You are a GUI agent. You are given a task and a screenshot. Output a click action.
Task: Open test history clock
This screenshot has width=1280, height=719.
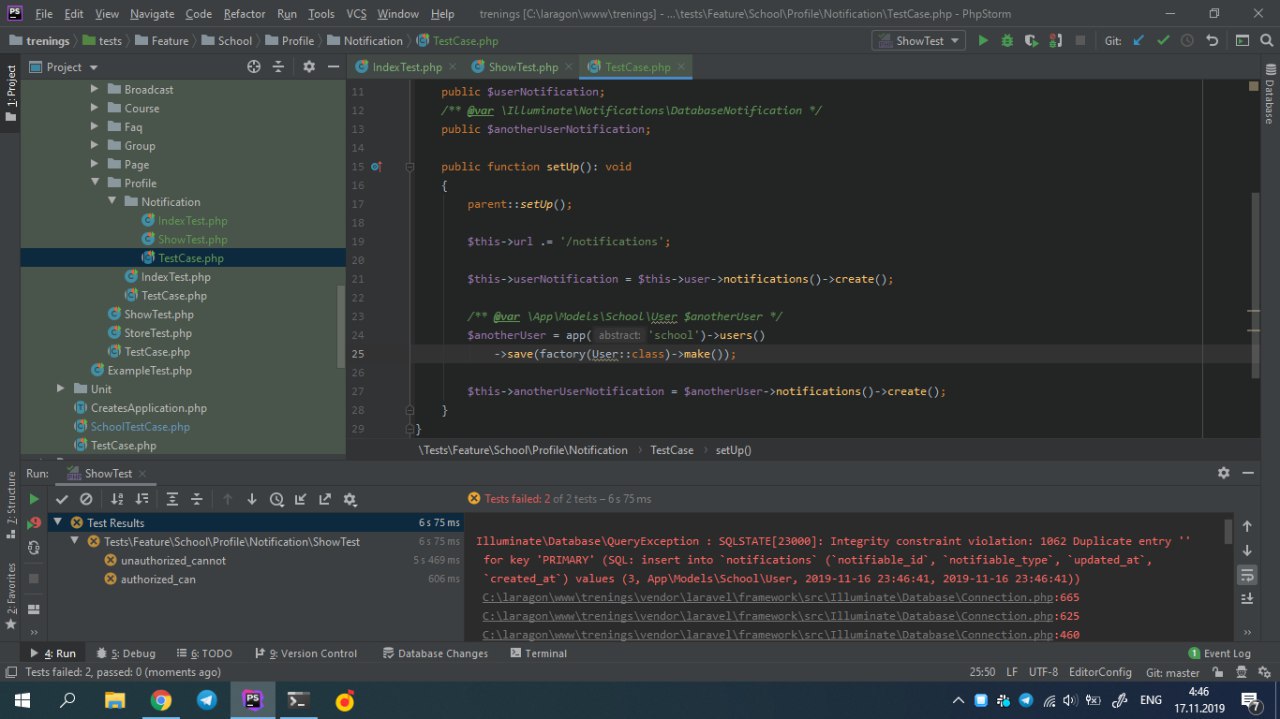[276, 499]
